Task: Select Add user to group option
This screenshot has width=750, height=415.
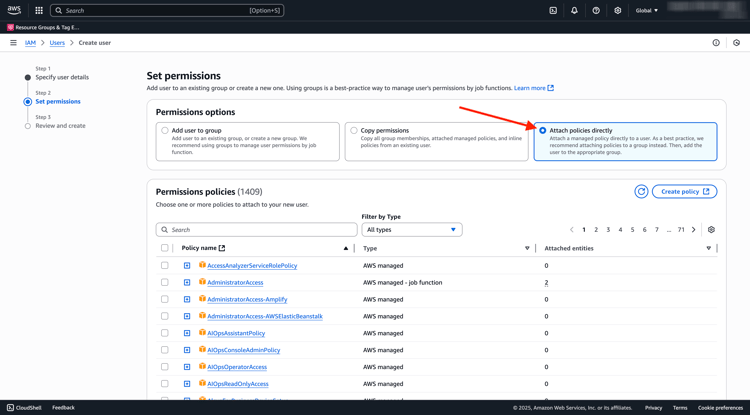Action: pyautogui.click(x=165, y=131)
